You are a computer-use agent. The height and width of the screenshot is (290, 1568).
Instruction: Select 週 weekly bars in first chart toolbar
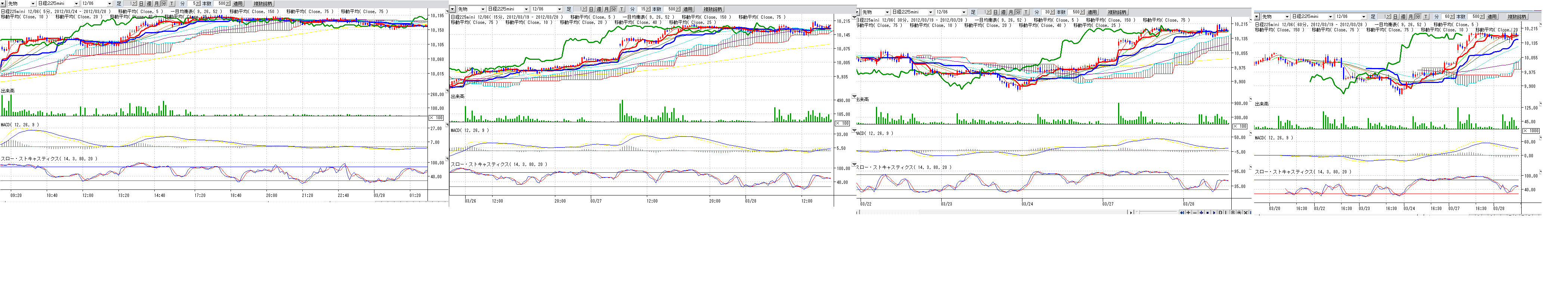pyautogui.click(x=149, y=4)
